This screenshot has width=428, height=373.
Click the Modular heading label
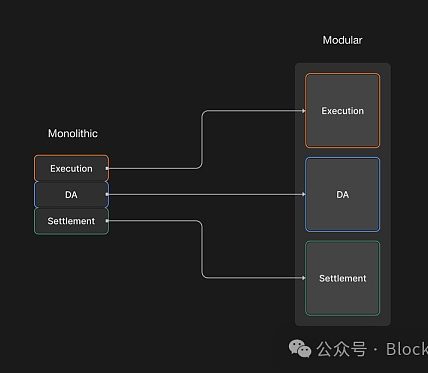[x=342, y=40]
